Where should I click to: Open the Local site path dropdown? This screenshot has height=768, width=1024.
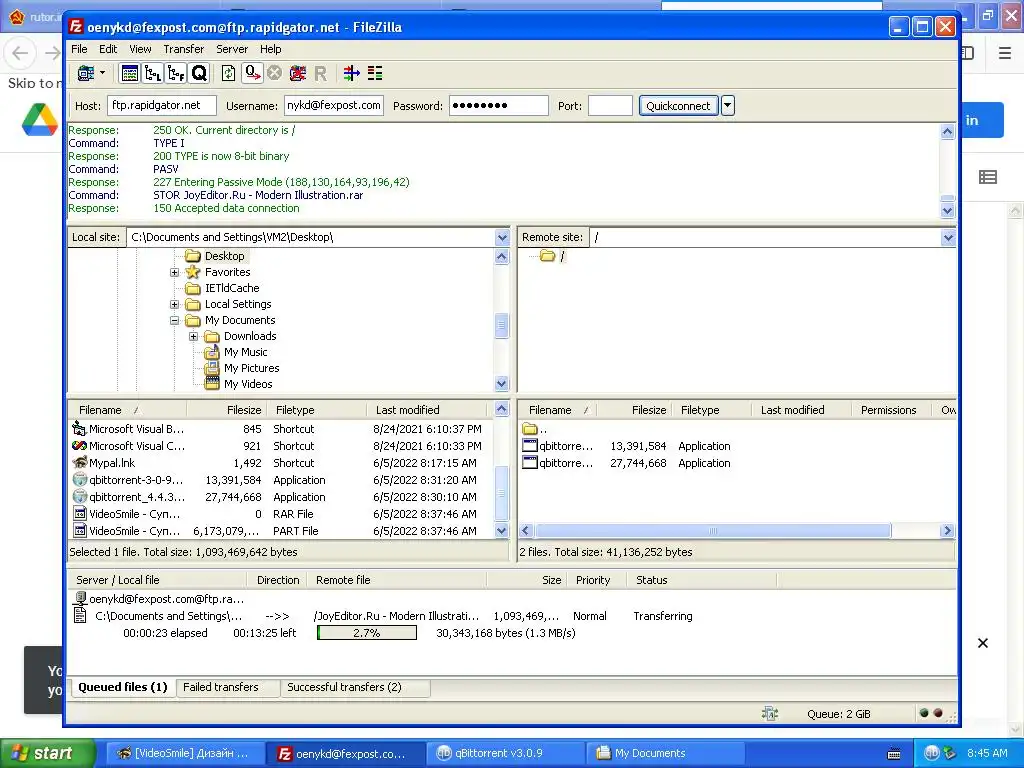[x=502, y=238]
